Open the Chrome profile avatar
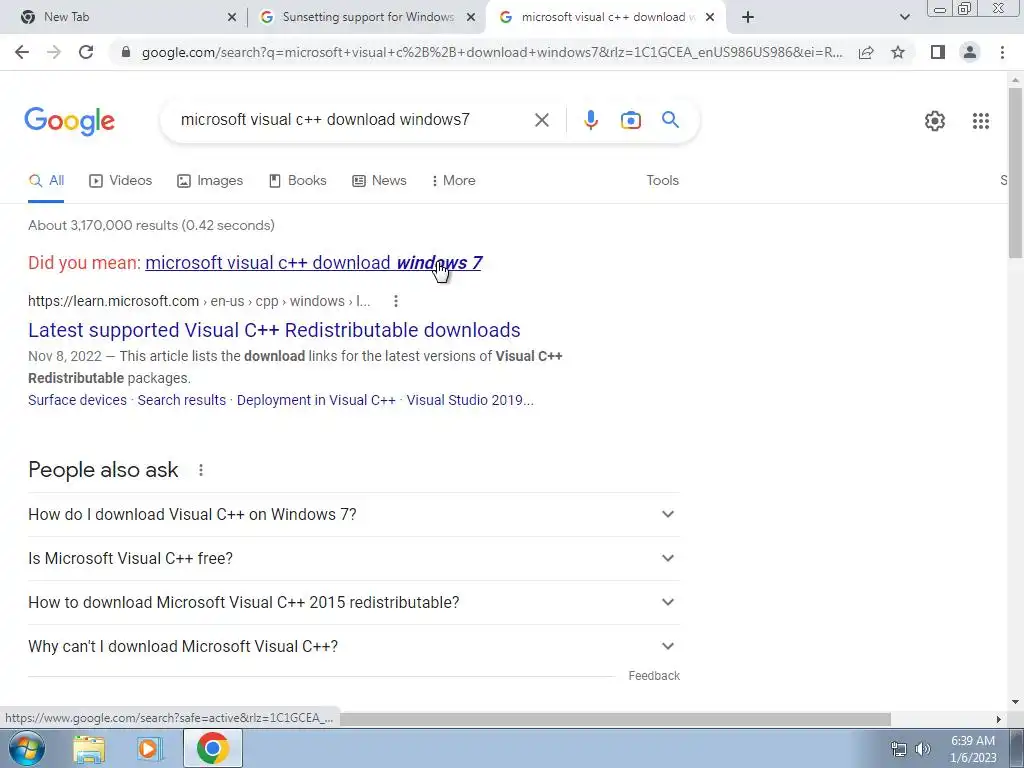 tap(970, 52)
